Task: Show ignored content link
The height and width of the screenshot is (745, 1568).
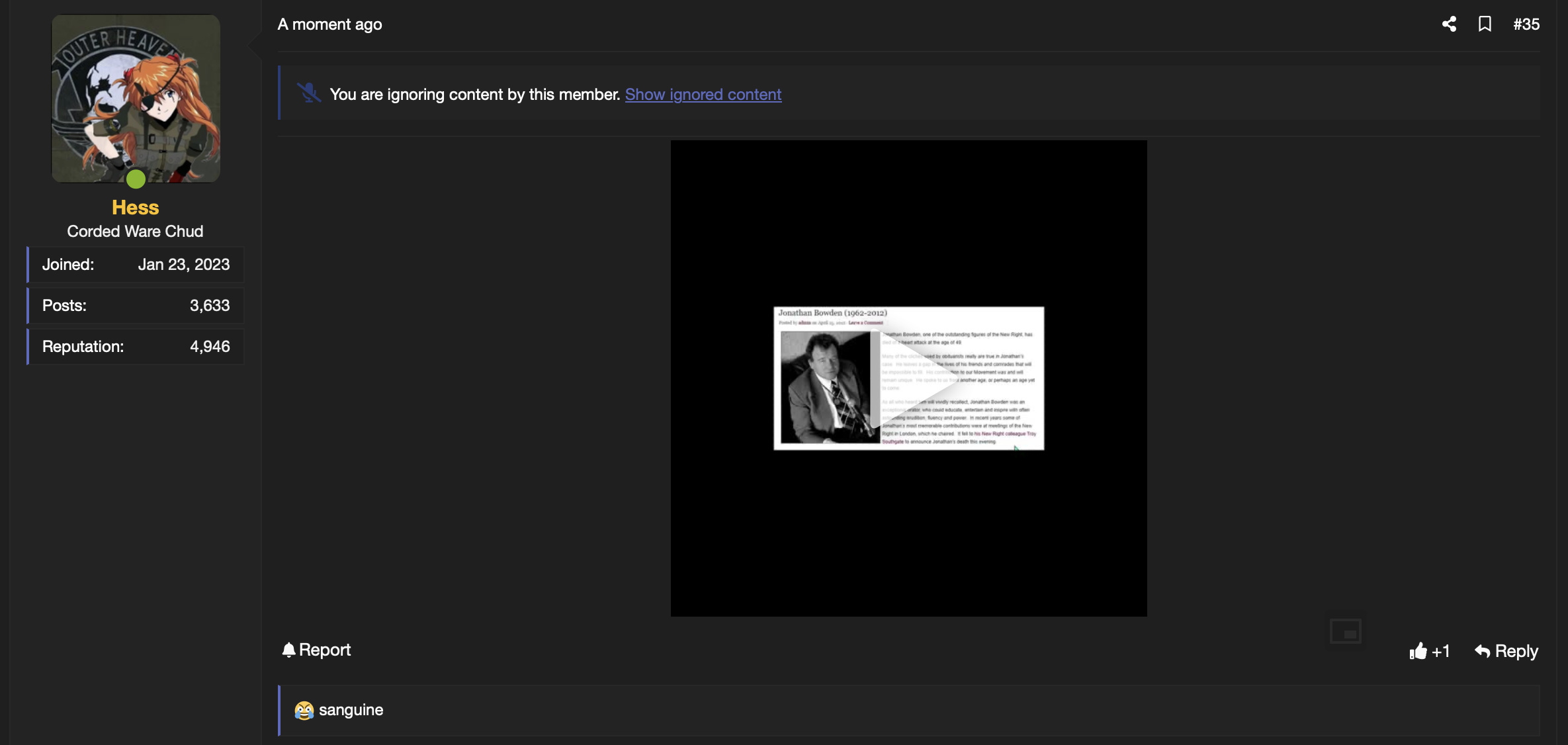Action: (703, 94)
